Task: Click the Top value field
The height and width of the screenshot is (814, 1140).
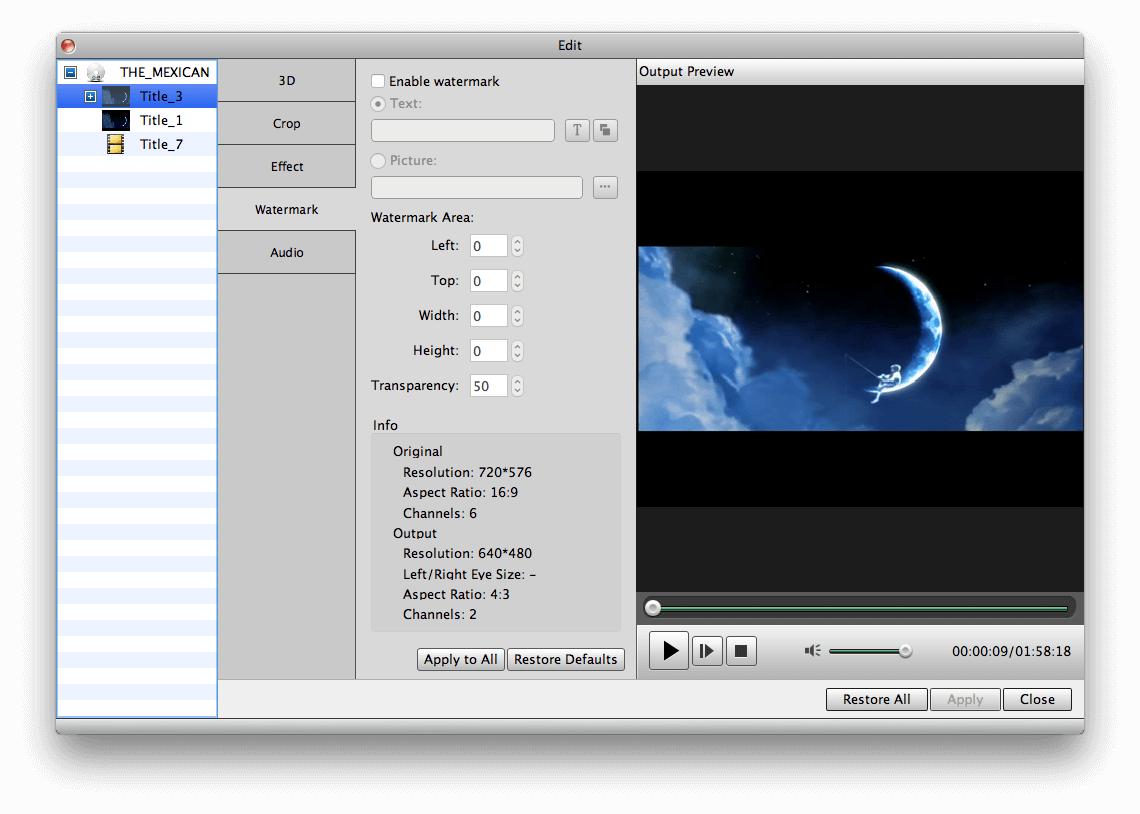Action: (489, 281)
